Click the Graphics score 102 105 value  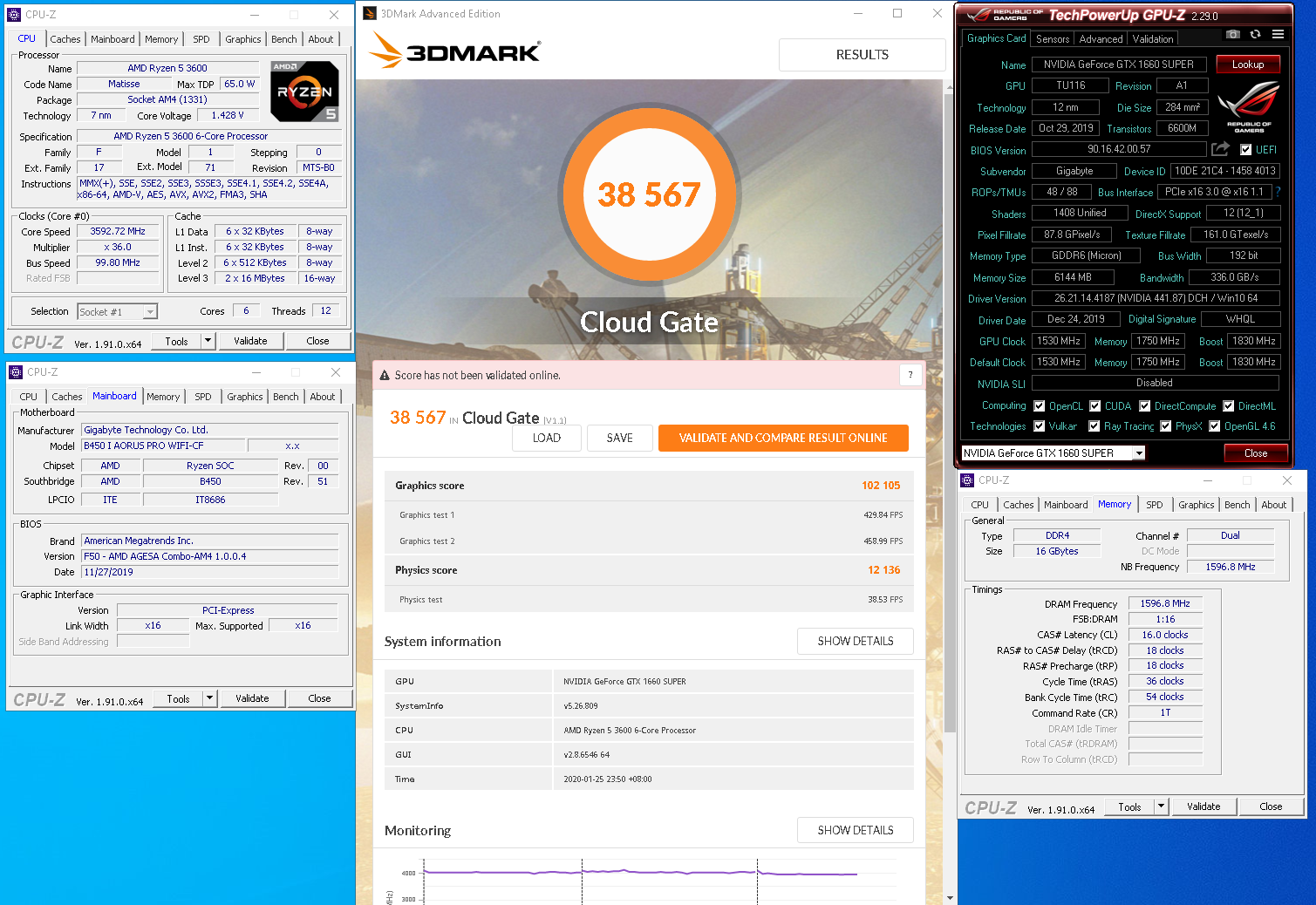pos(881,486)
